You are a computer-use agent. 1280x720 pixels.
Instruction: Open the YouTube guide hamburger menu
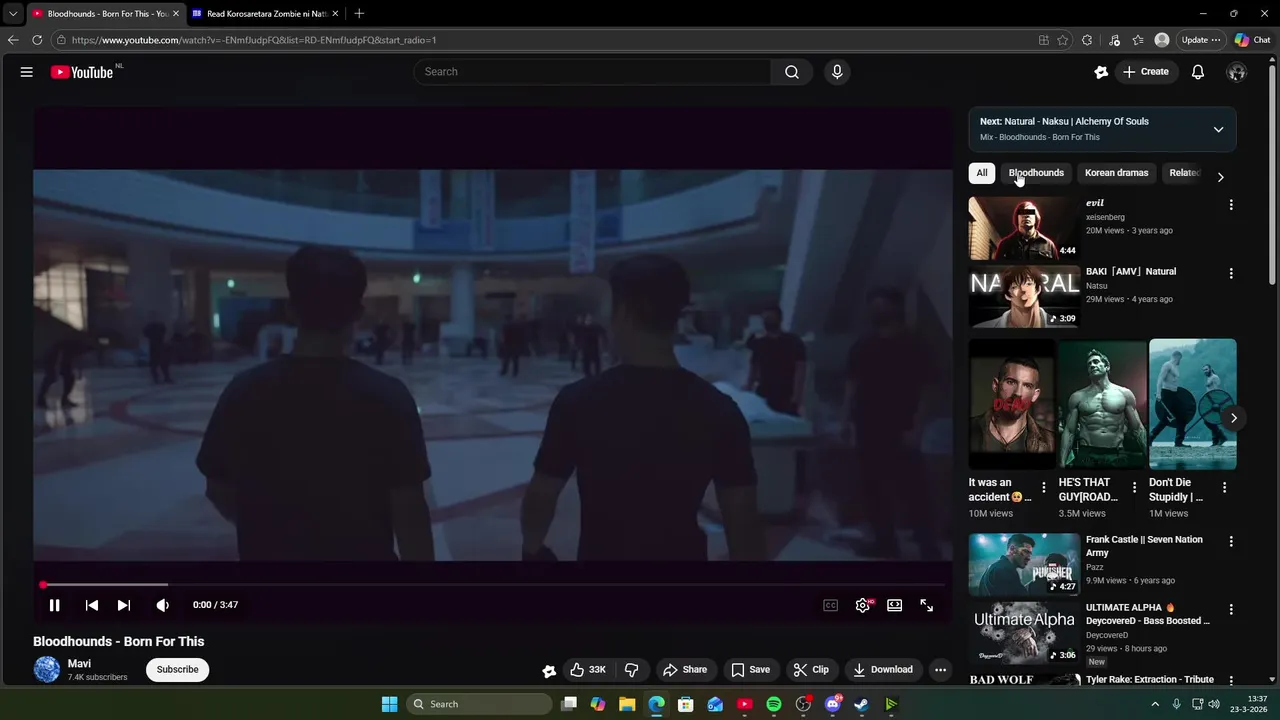[27, 72]
